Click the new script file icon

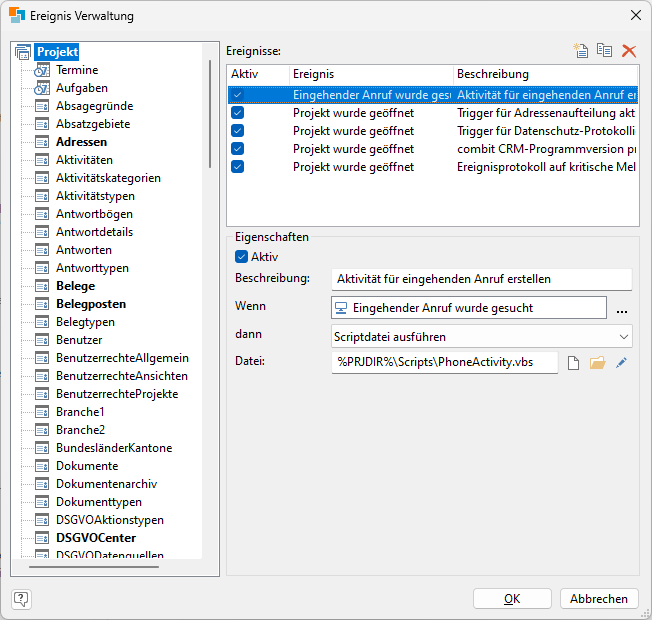pyautogui.click(x=573, y=363)
